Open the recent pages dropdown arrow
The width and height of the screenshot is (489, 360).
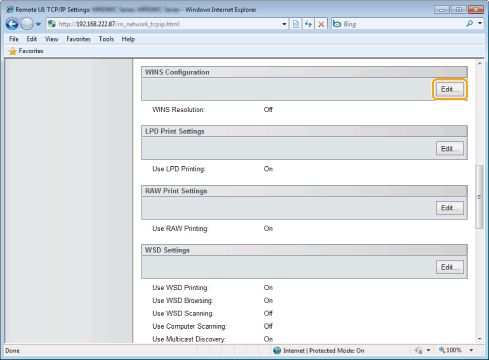click(x=38, y=24)
